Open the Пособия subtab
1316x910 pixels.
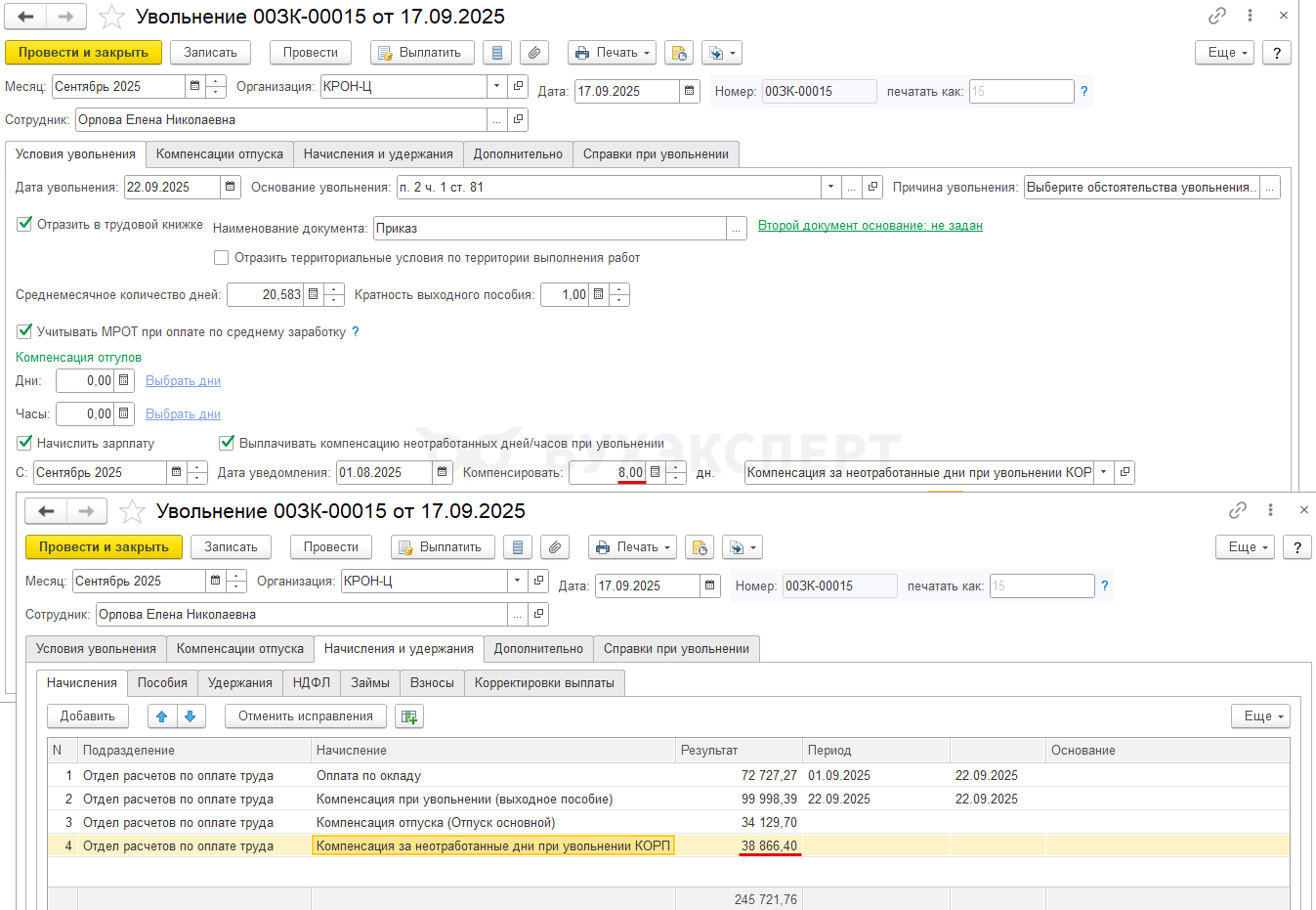tap(162, 683)
